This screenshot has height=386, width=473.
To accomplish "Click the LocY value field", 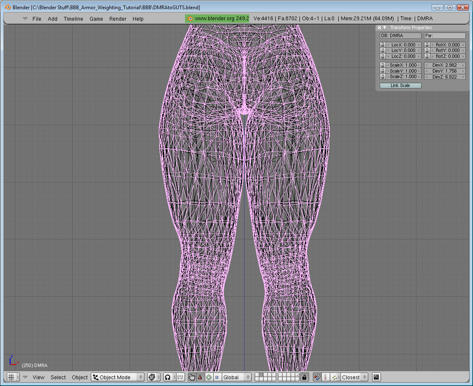I will tap(403, 50).
